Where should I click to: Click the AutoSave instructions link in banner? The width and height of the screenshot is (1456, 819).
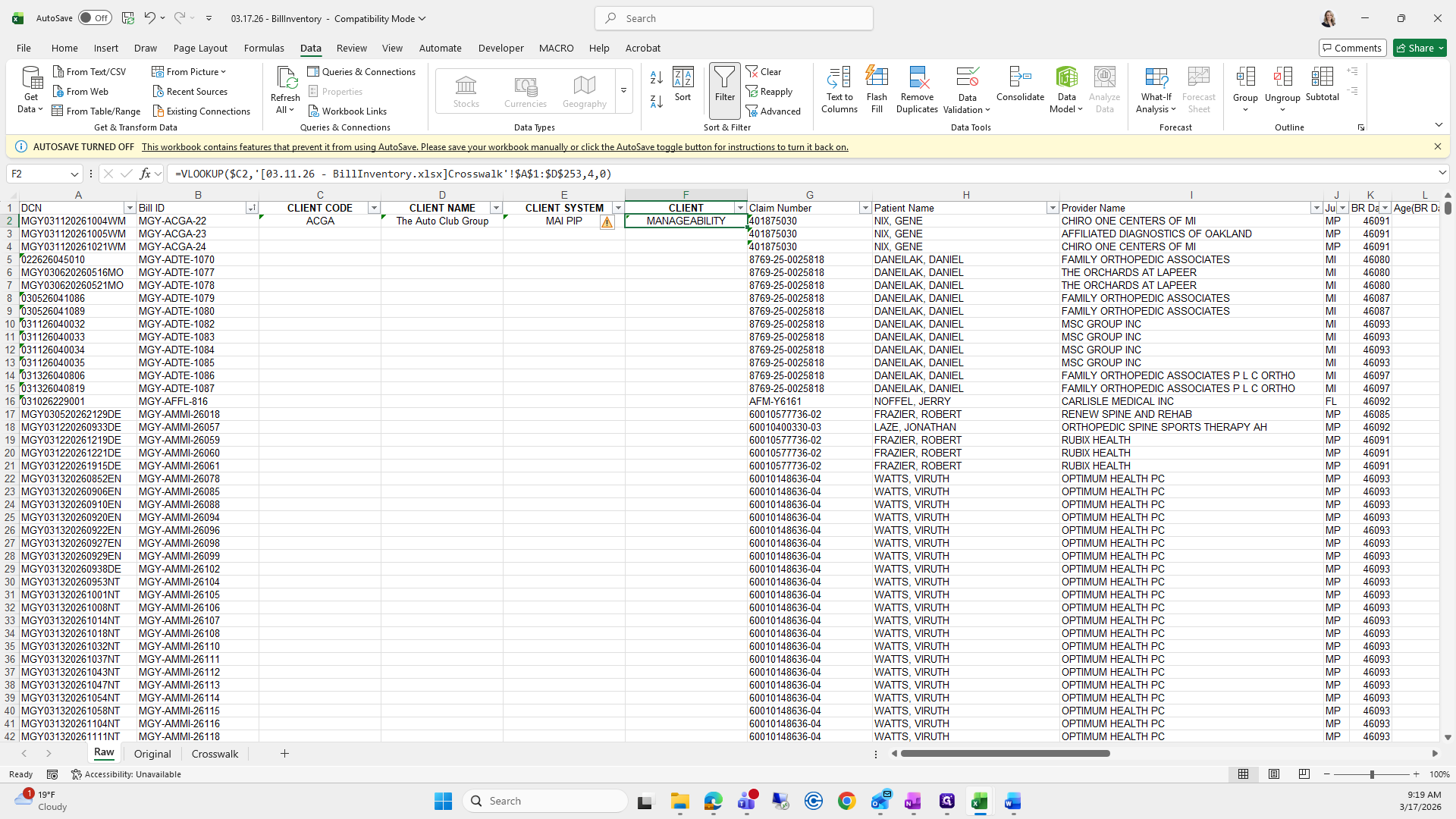[494, 147]
